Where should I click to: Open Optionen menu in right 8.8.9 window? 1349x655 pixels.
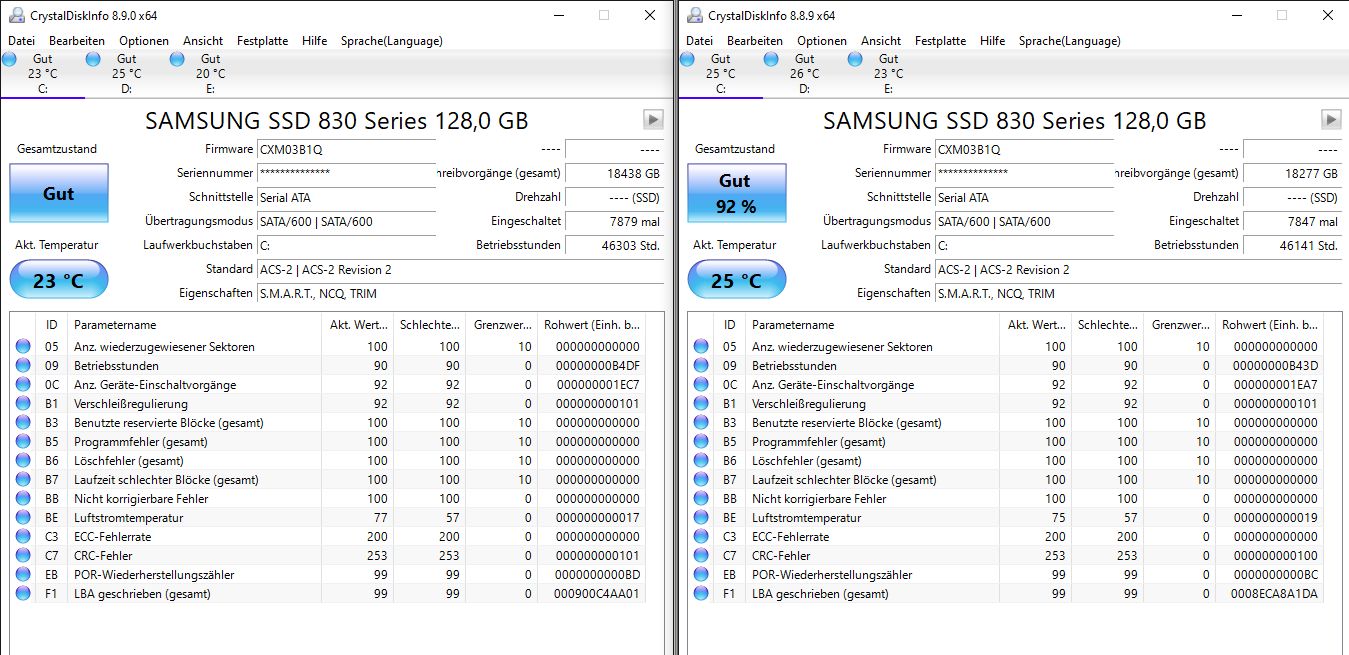tap(822, 41)
